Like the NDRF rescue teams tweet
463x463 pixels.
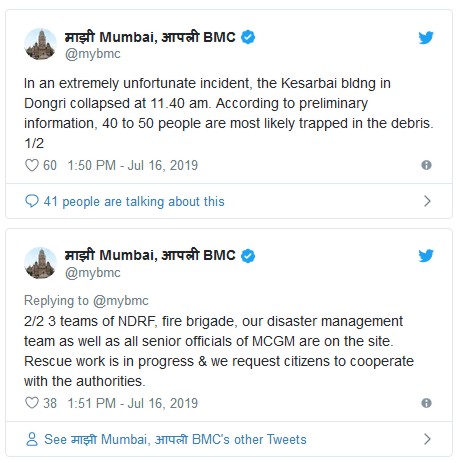pos(32,403)
